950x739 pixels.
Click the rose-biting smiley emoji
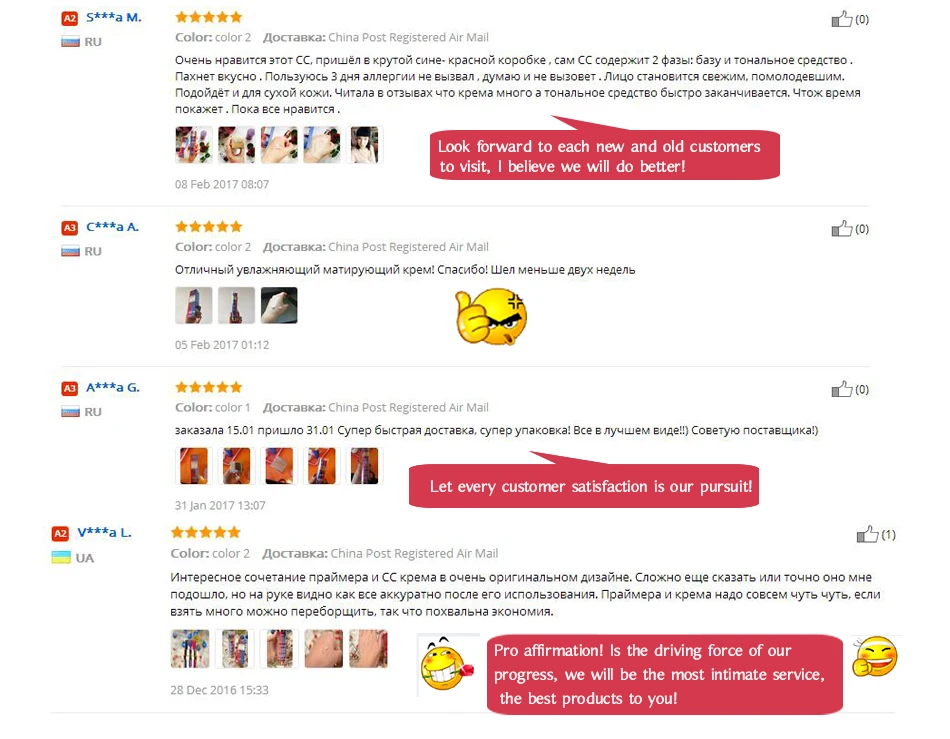point(448,664)
